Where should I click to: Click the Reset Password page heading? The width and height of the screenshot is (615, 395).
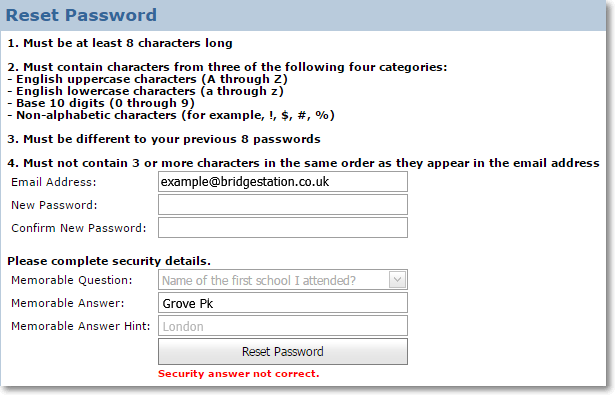coord(81,15)
